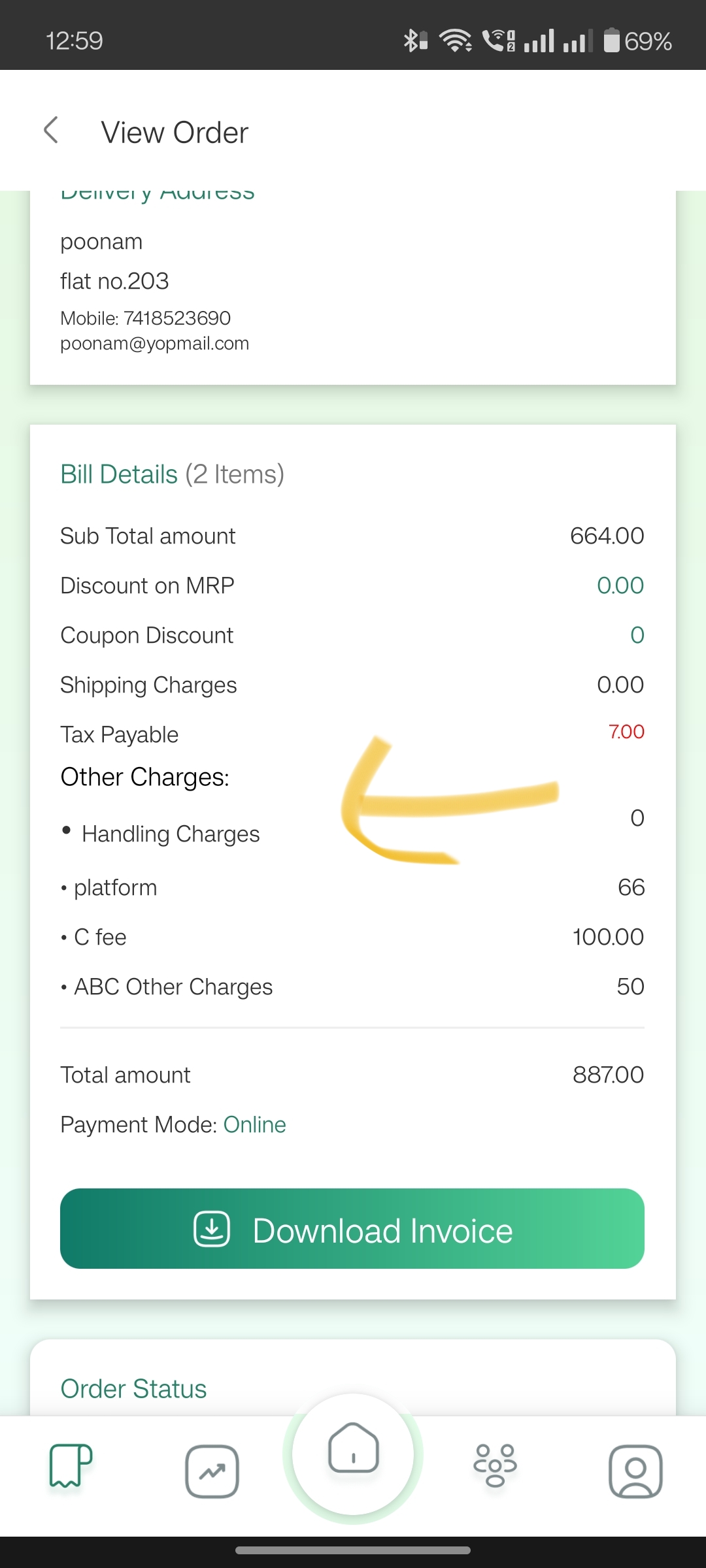Tap the Order Status section heading
The width and height of the screenshot is (706, 1568).
(133, 1388)
